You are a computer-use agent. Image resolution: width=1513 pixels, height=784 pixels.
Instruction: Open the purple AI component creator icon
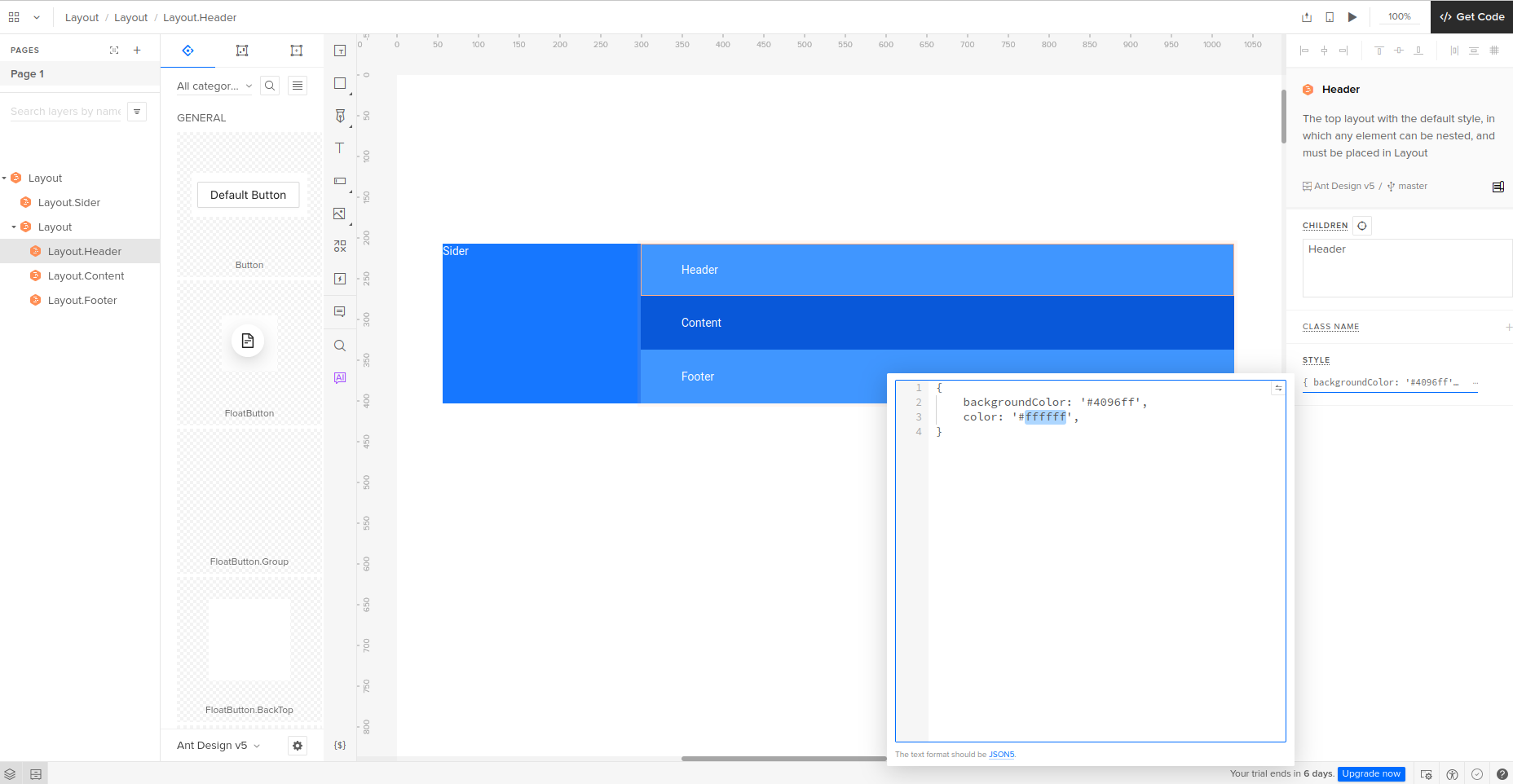pos(340,378)
